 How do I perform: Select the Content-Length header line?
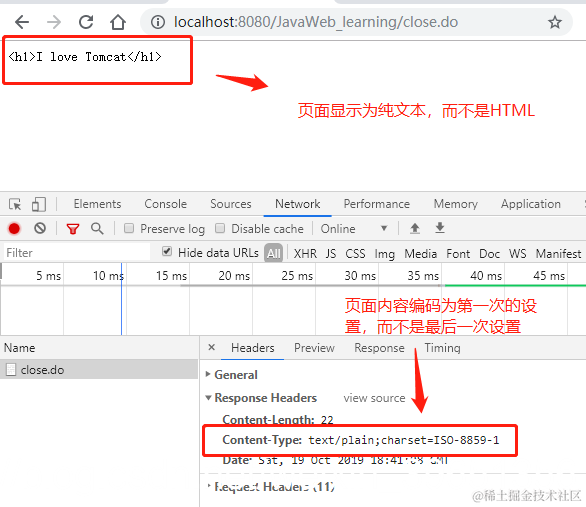click(x=278, y=420)
